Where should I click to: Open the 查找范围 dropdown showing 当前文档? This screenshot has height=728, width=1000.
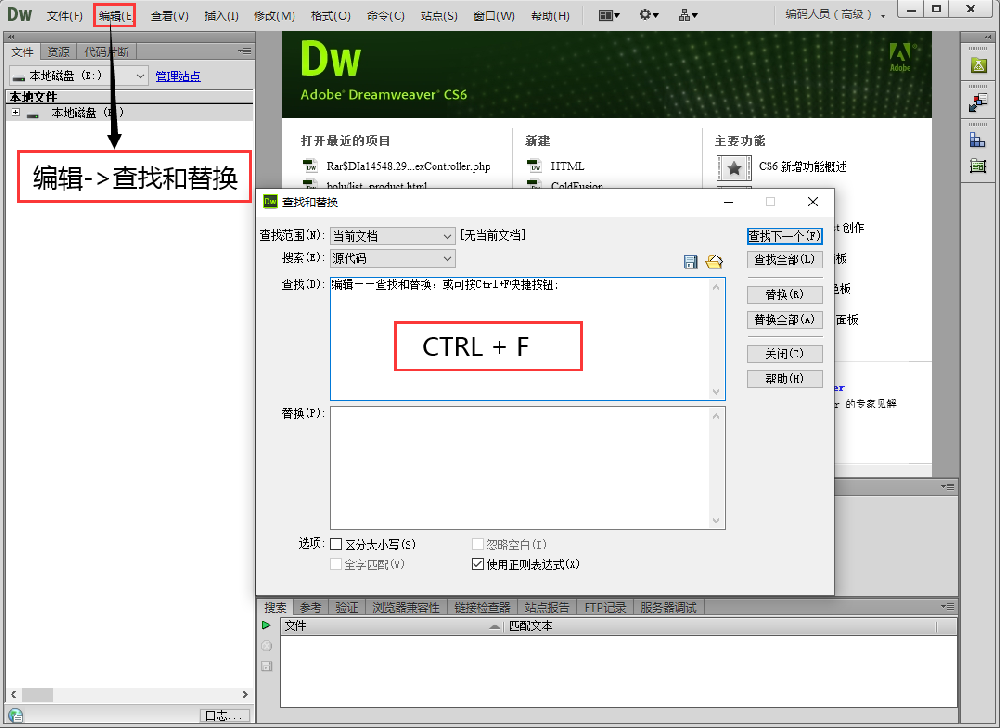tap(393, 236)
